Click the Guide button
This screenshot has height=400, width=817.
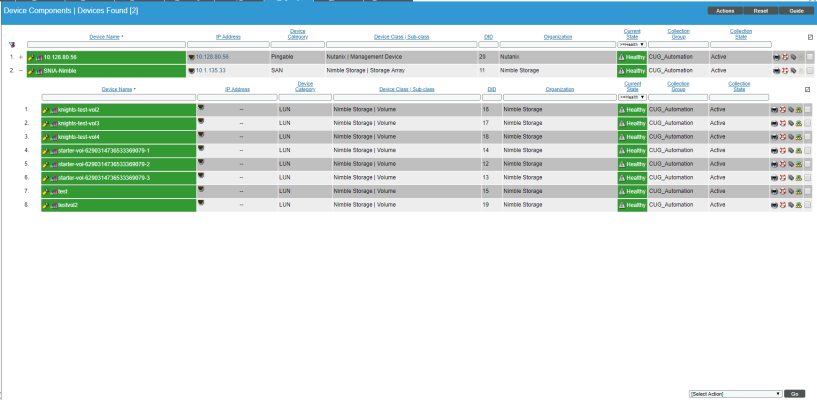796,11
